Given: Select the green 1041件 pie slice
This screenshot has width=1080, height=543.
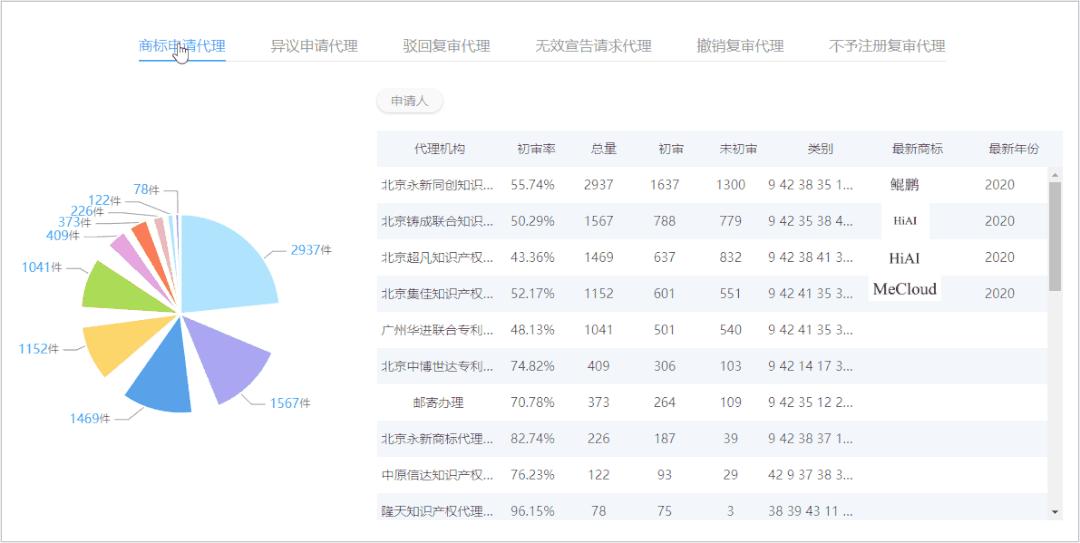Looking at the screenshot, I should pos(121,289).
